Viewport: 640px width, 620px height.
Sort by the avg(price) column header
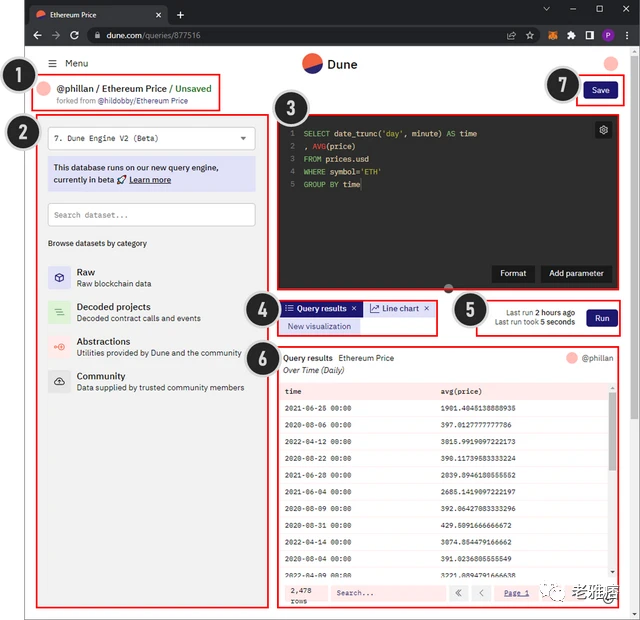[461, 391]
